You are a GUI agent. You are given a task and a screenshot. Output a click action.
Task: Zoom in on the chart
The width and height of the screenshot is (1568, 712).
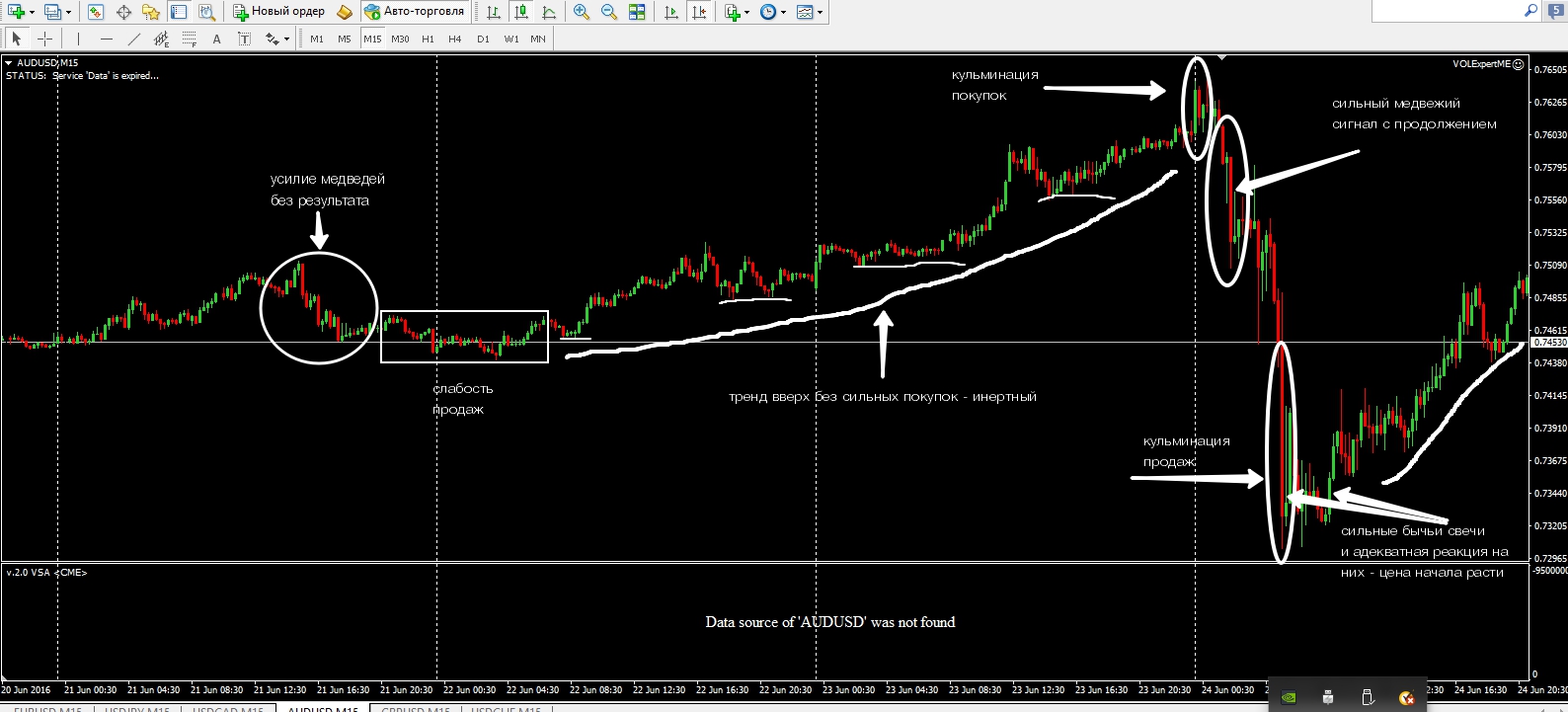582,12
